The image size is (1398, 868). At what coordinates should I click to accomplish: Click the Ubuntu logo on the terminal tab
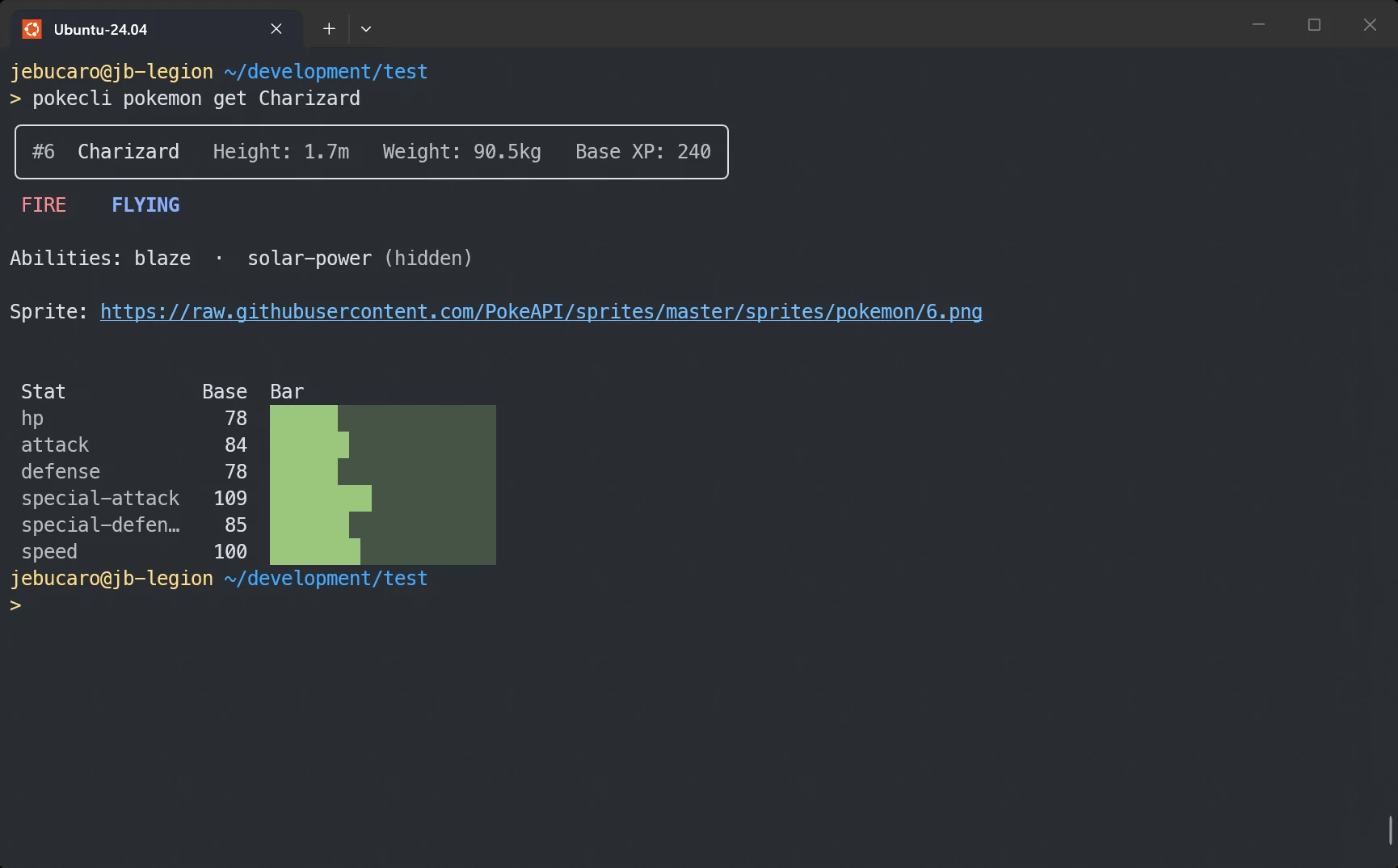click(x=31, y=29)
